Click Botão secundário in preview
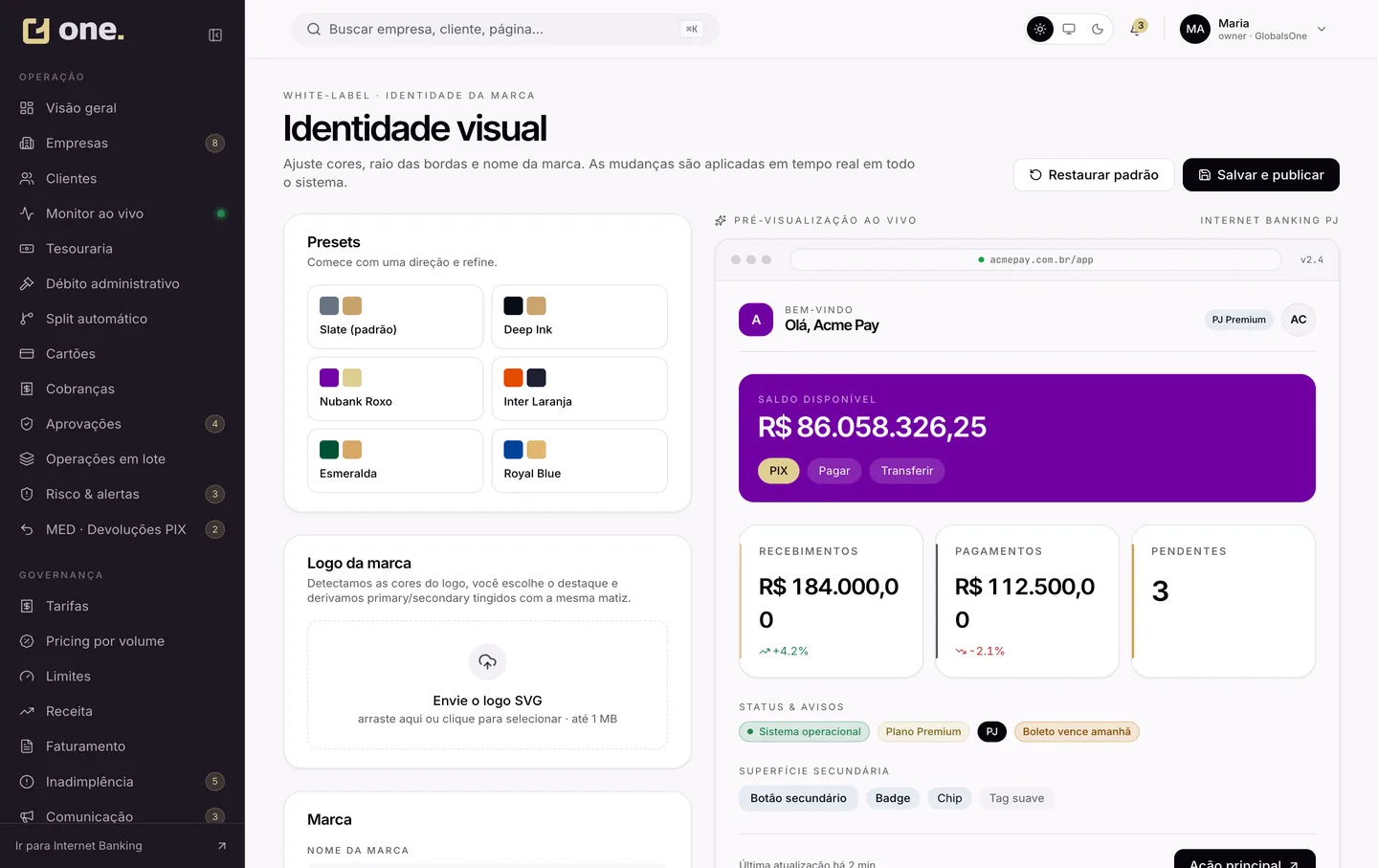The width and height of the screenshot is (1378, 868). point(798,798)
